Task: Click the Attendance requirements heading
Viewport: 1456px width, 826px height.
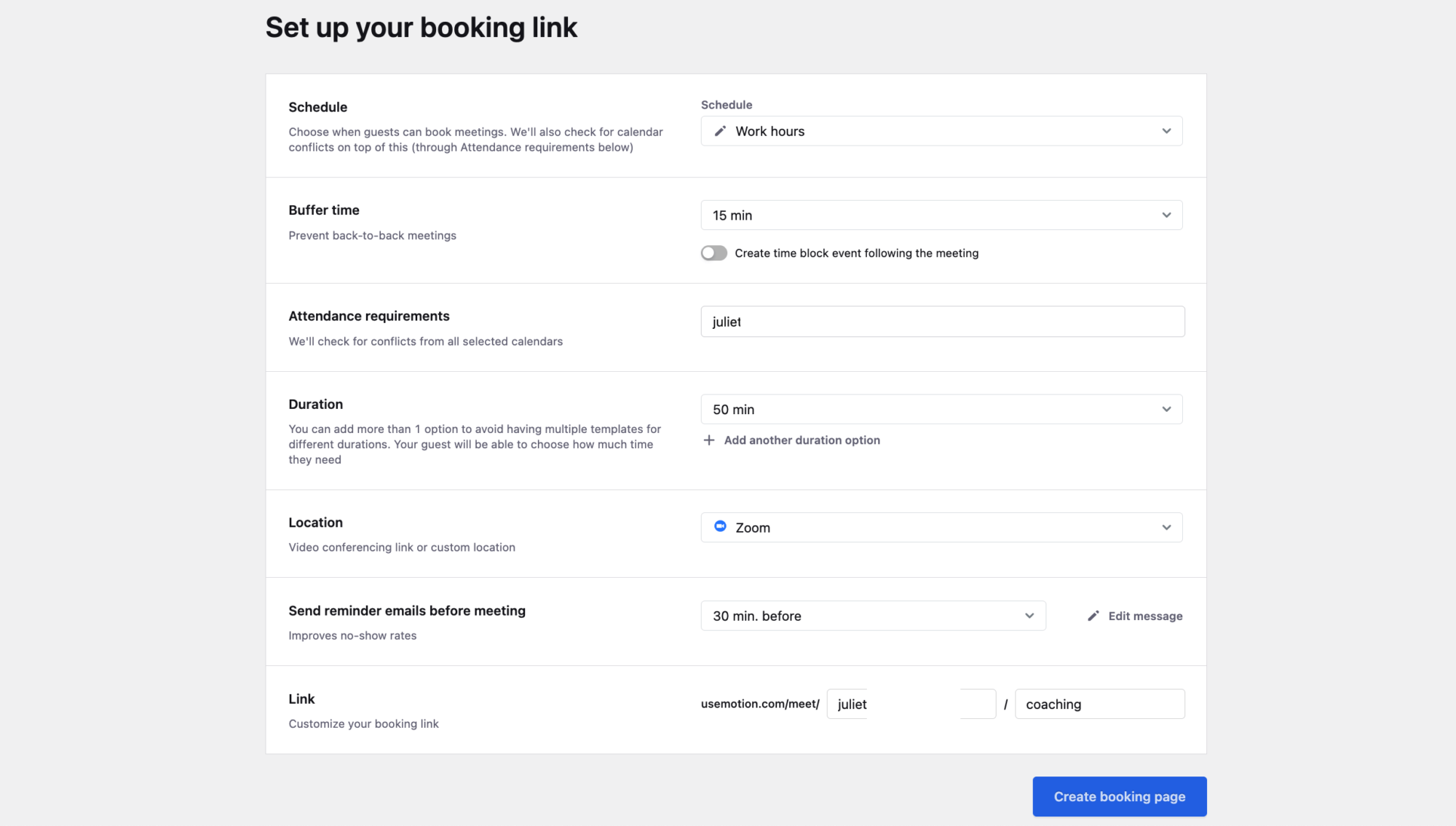Action: coord(369,316)
